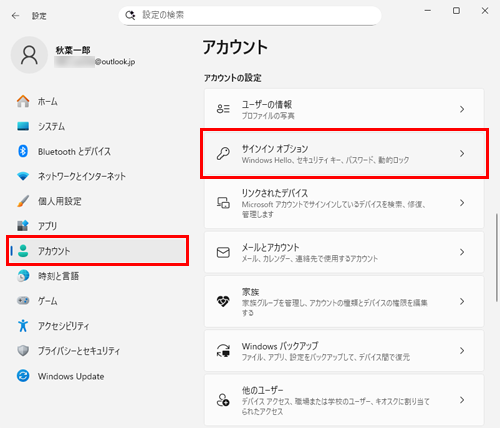Click the 設定の検索 search field
Viewport: 500px width, 428px height.
[x=250, y=15]
